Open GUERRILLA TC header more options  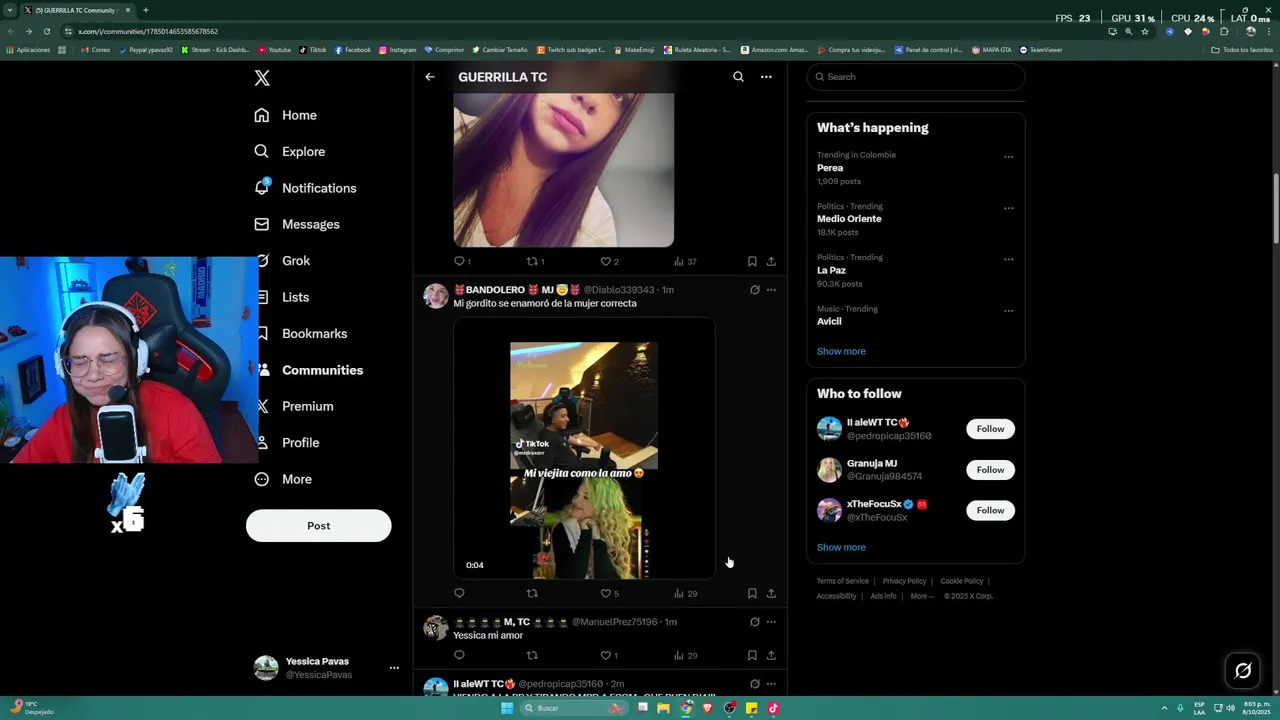coord(766,77)
